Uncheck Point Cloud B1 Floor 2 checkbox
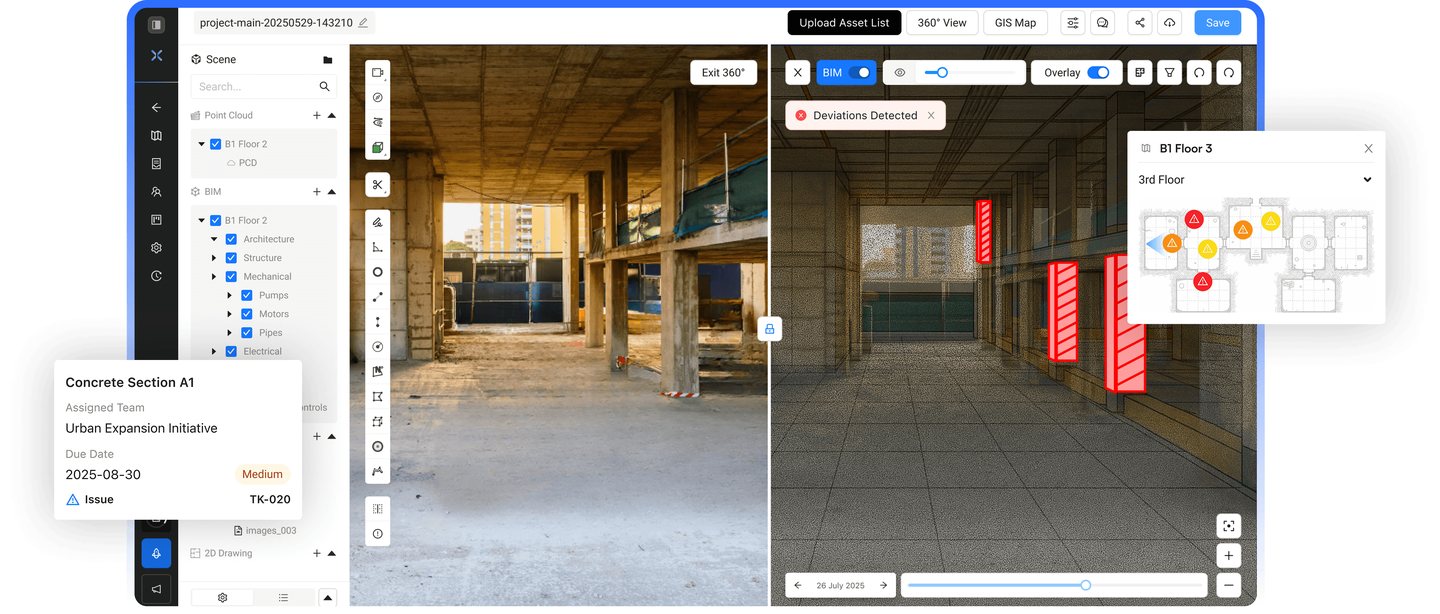 tap(215, 144)
